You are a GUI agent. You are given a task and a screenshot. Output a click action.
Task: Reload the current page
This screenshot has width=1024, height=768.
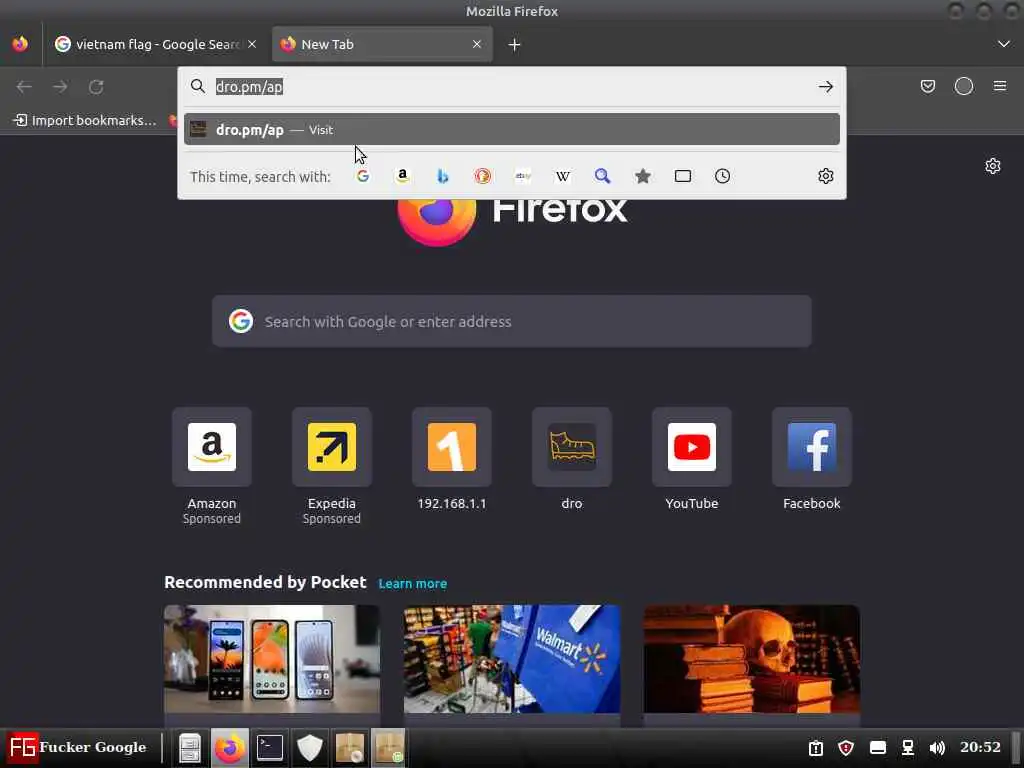coord(96,87)
